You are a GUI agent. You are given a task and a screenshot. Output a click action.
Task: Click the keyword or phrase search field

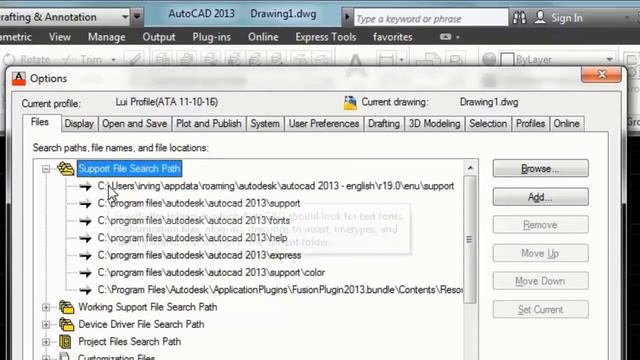tap(431, 18)
